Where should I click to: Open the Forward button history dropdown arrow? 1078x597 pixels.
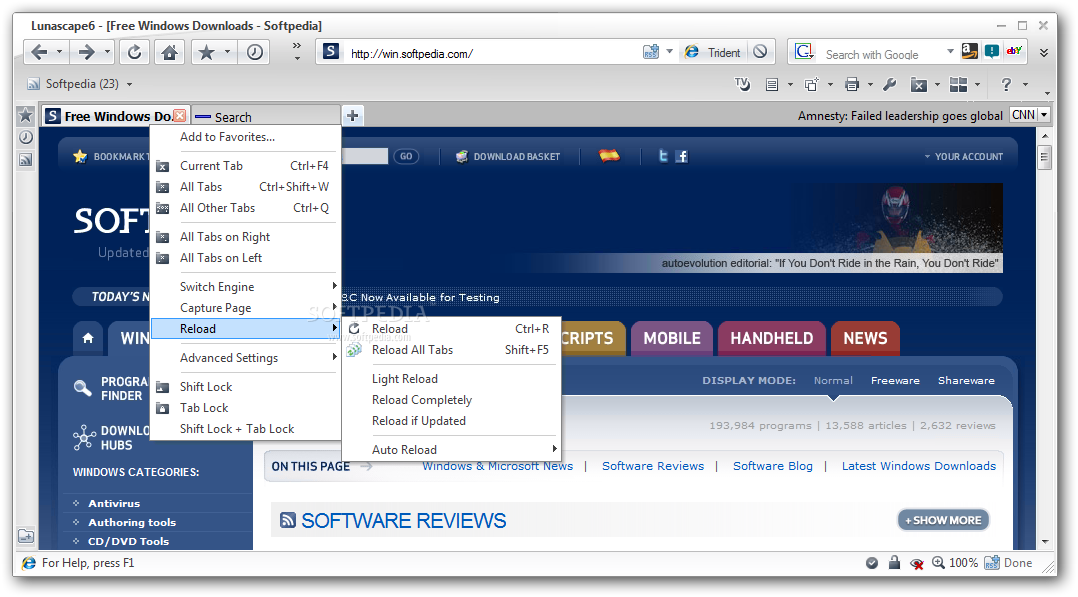point(107,52)
